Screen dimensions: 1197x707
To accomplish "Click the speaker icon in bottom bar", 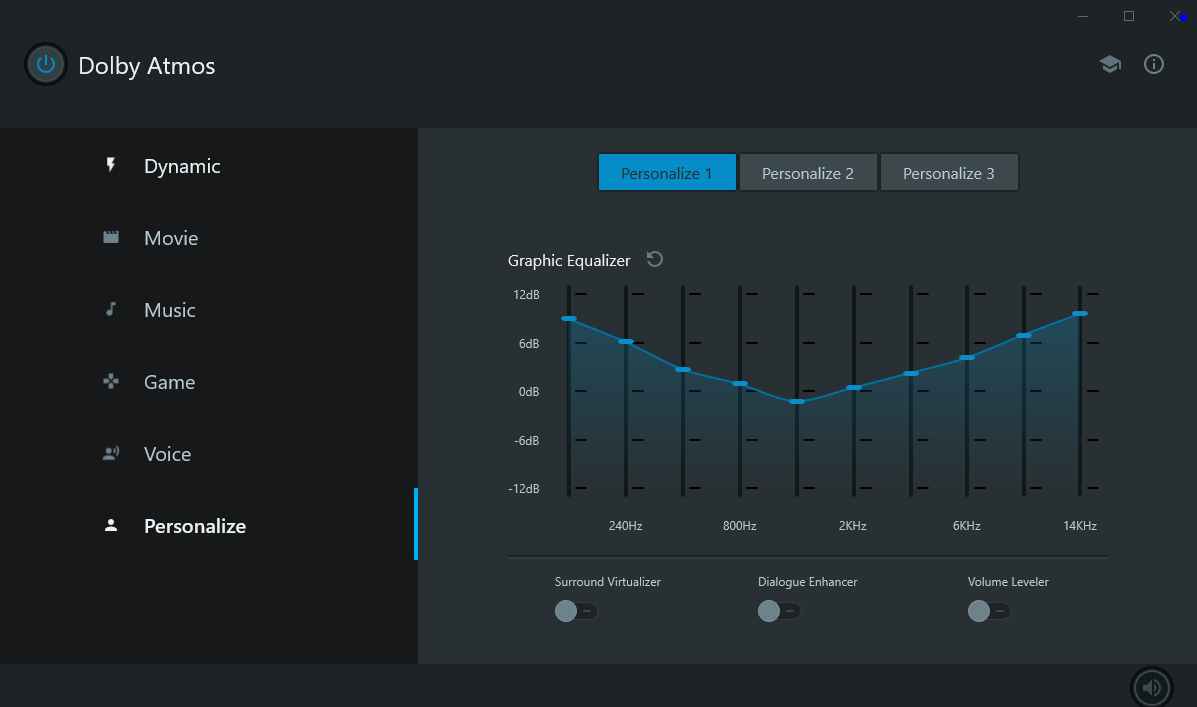I will click(x=1151, y=687).
